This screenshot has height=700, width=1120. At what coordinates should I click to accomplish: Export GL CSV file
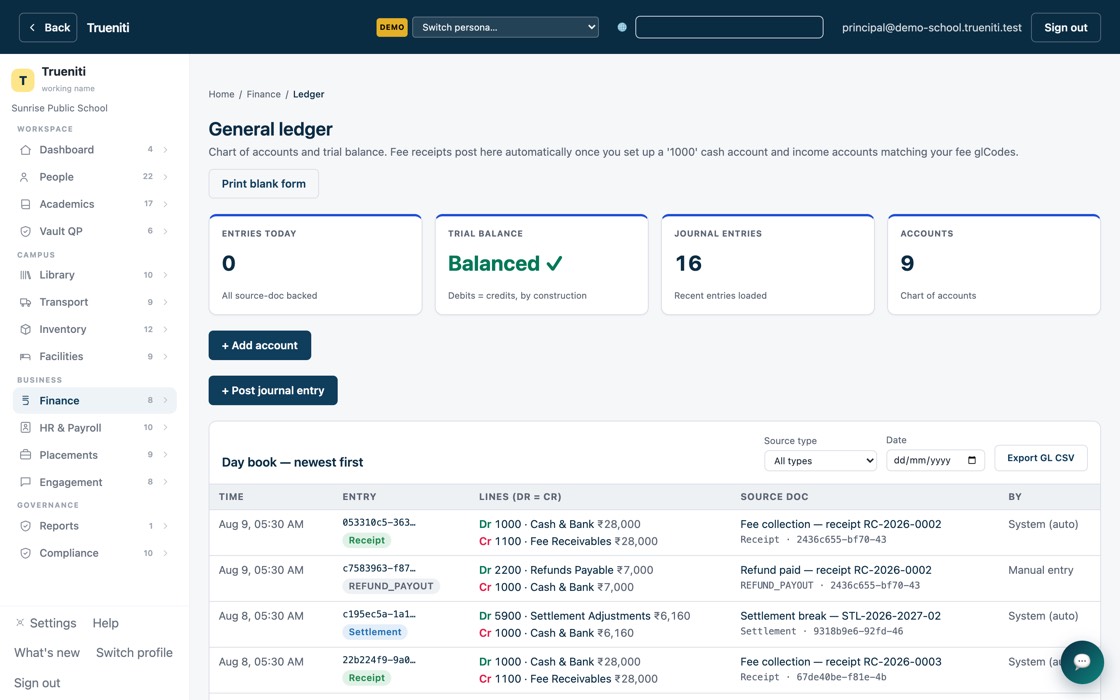coord(1041,458)
